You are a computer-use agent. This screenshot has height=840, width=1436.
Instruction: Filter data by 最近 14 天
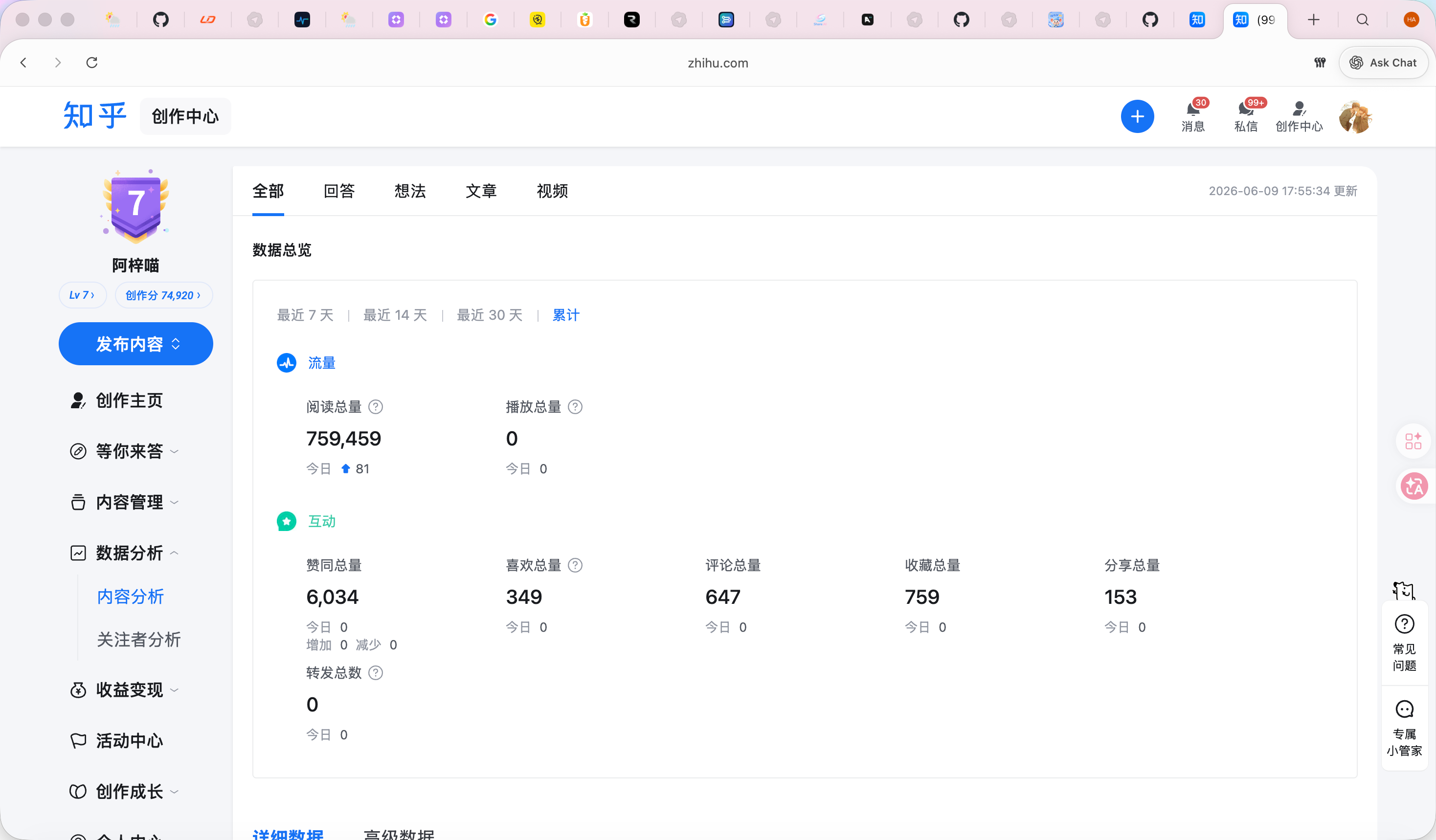pos(395,315)
